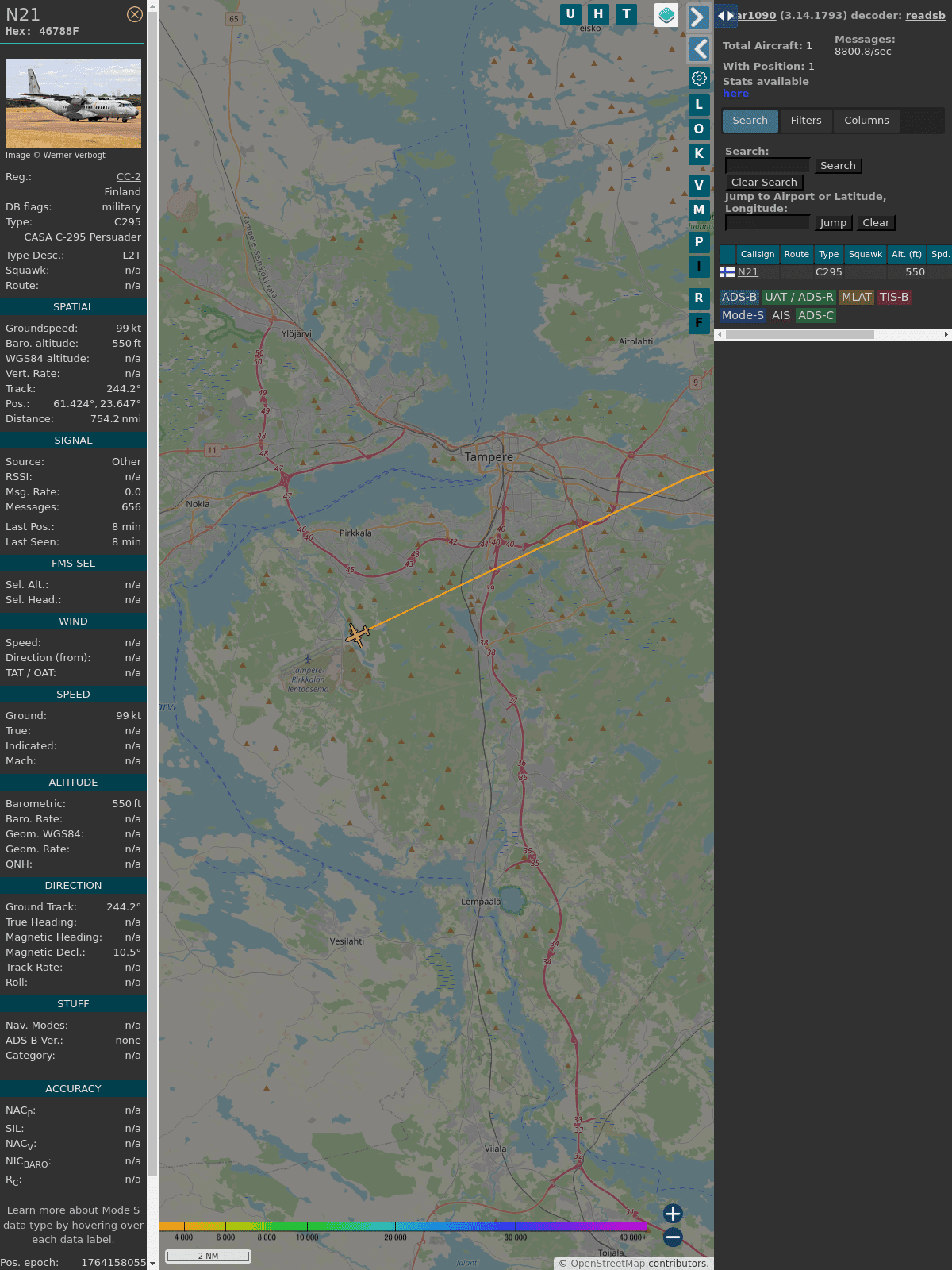Click the Clear Search button
952x1270 pixels.
coord(764,183)
